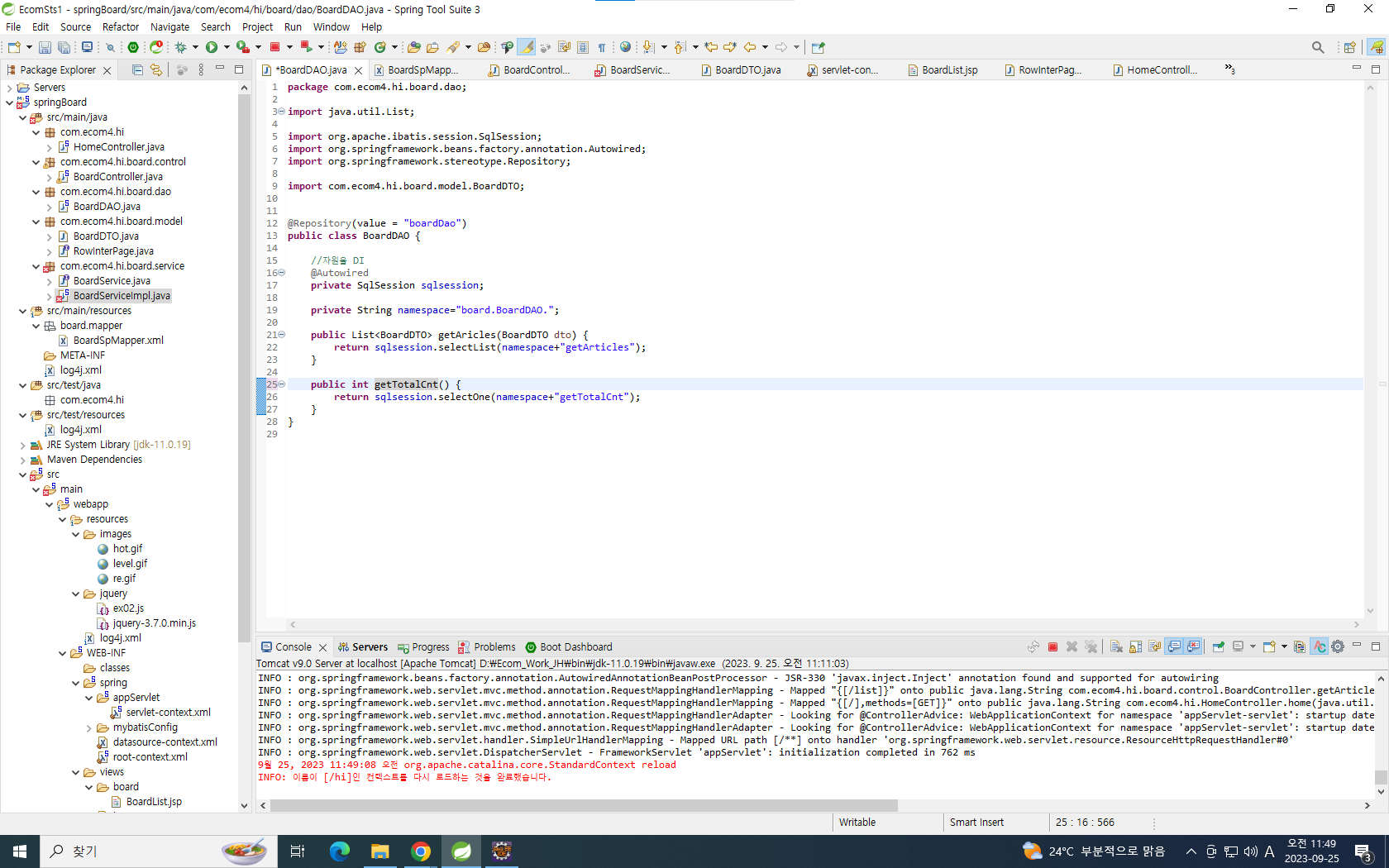Open the Boot Dashboard tab
This screenshot has height=868, width=1389.
570,647
